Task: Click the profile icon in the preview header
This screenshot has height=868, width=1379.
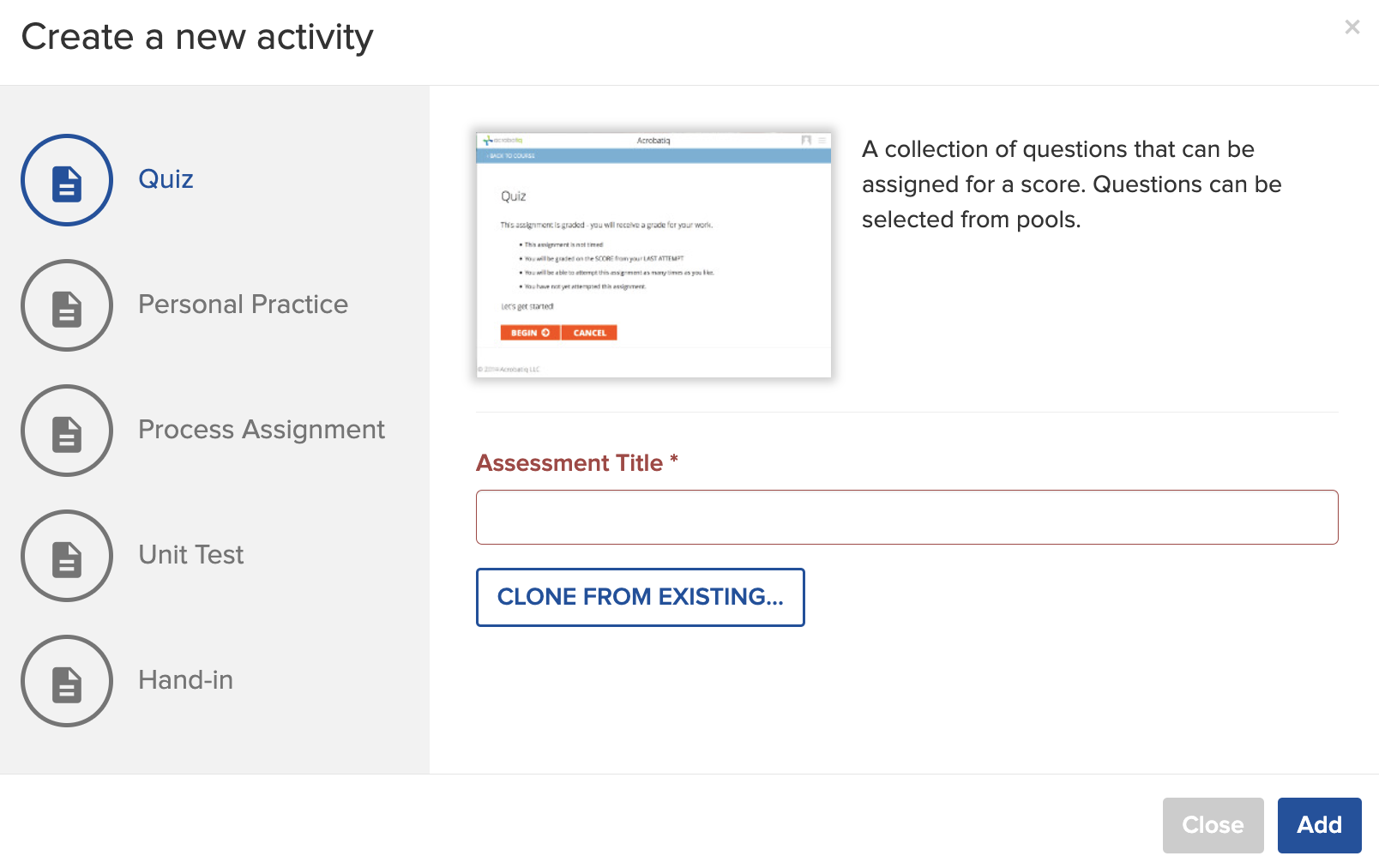Action: point(807,140)
